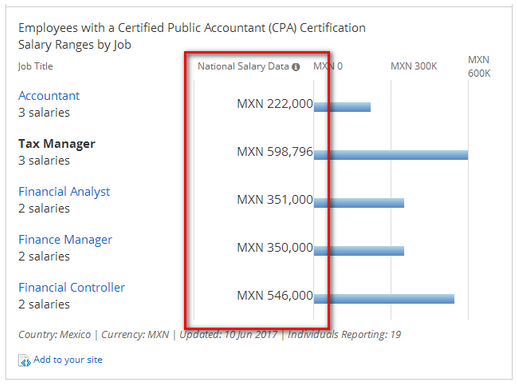The height and width of the screenshot is (386, 517).
Task: Click the National Salary Data column header
Action: pyautogui.click(x=243, y=67)
